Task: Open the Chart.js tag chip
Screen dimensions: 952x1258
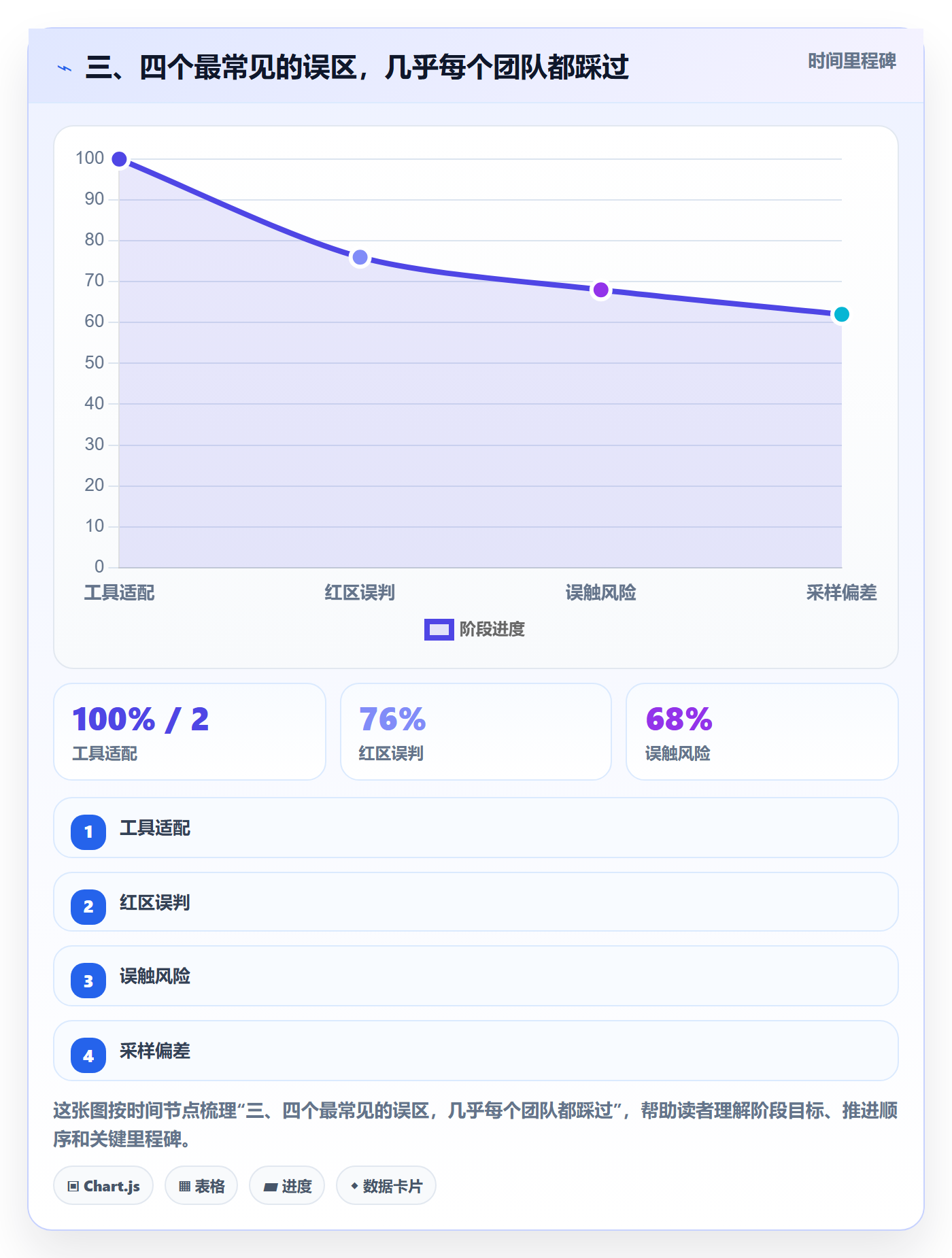Action: click(103, 1186)
